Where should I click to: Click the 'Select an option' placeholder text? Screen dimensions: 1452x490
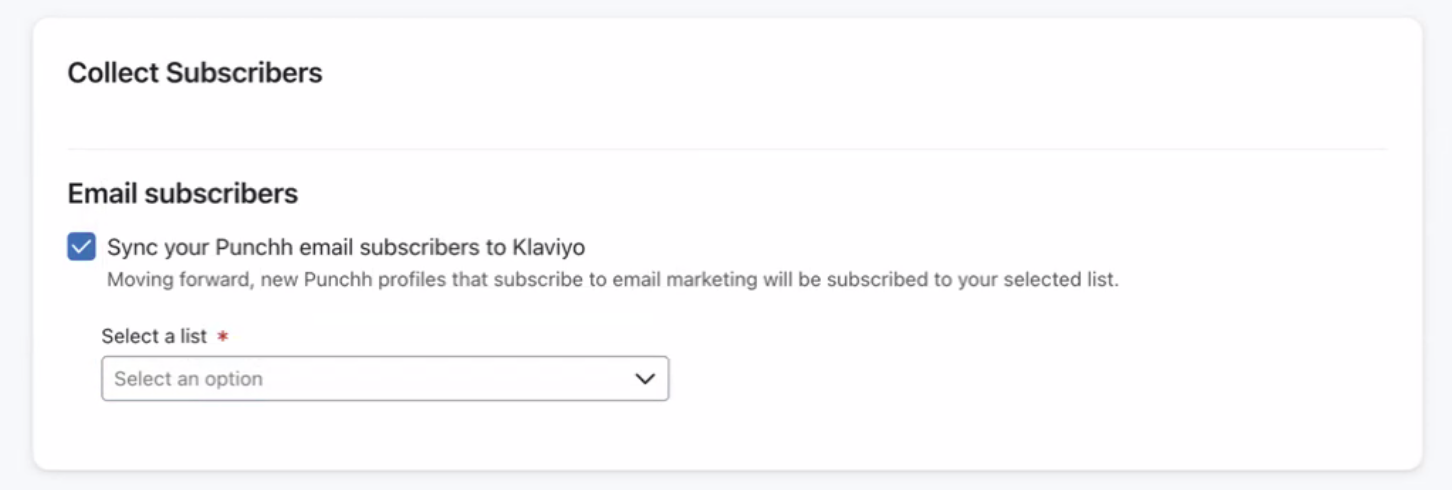pyautogui.click(x=188, y=379)
